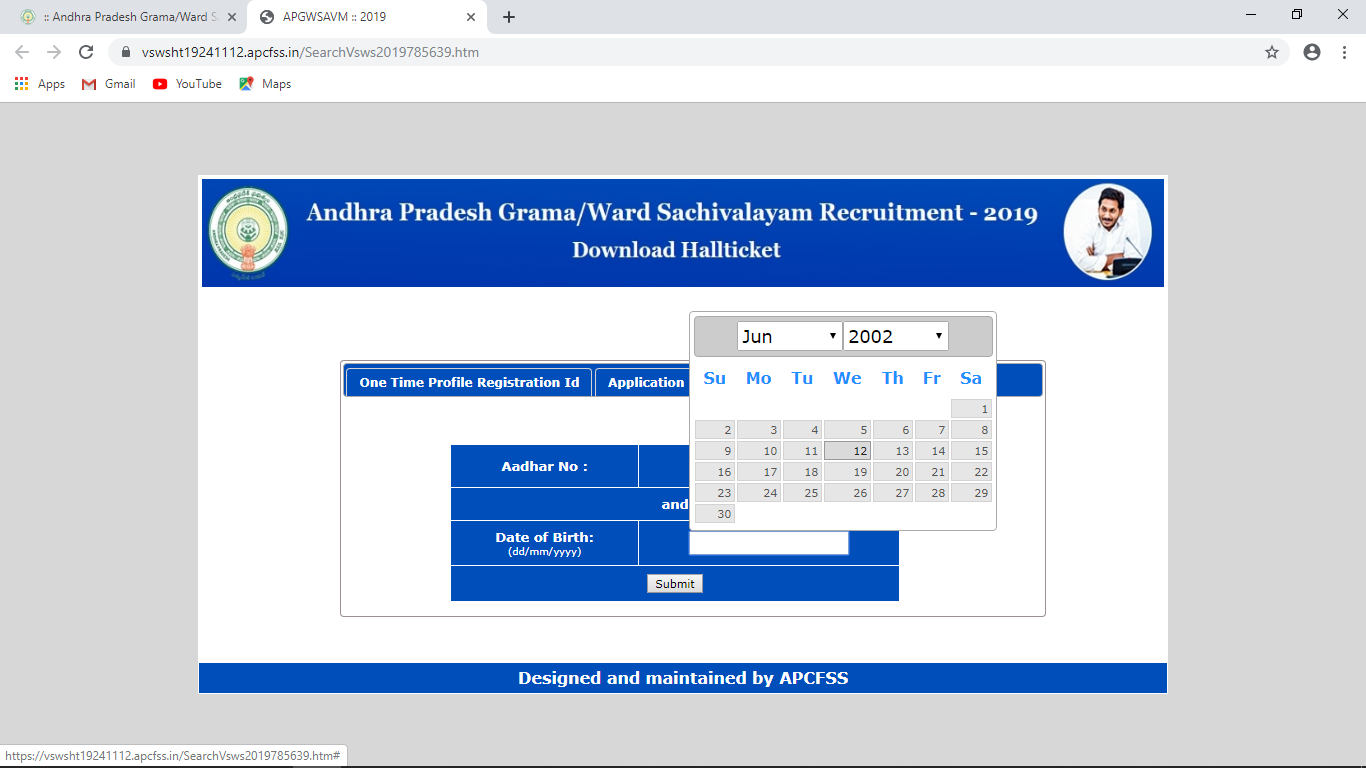
Task: Reload the current page
Action: click(85, 52)
